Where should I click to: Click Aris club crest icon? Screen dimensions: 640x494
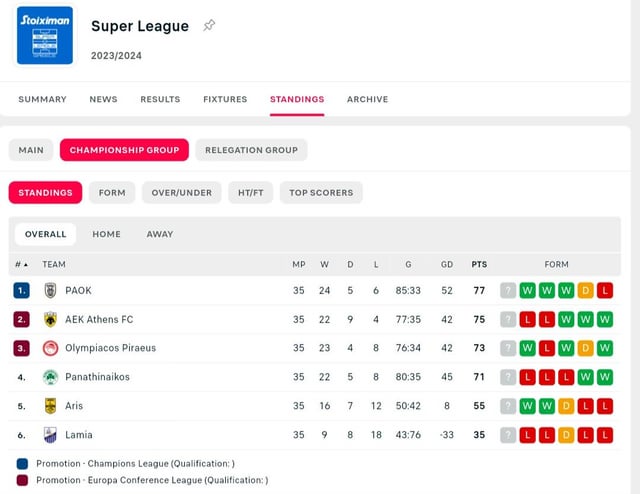pyautogui.click(x=50, y=406)
